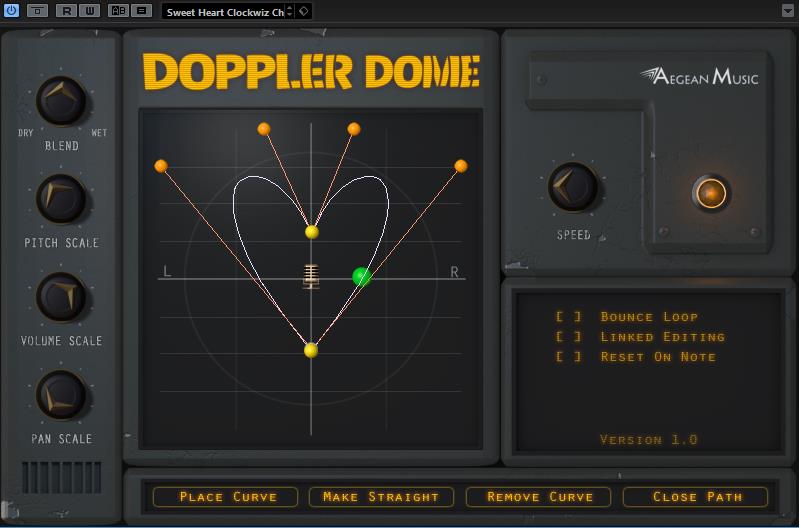Click the WET label under Blend knob
Image resolution: width=799 pixels, height=528 pixels.
(x=99, y=133)
